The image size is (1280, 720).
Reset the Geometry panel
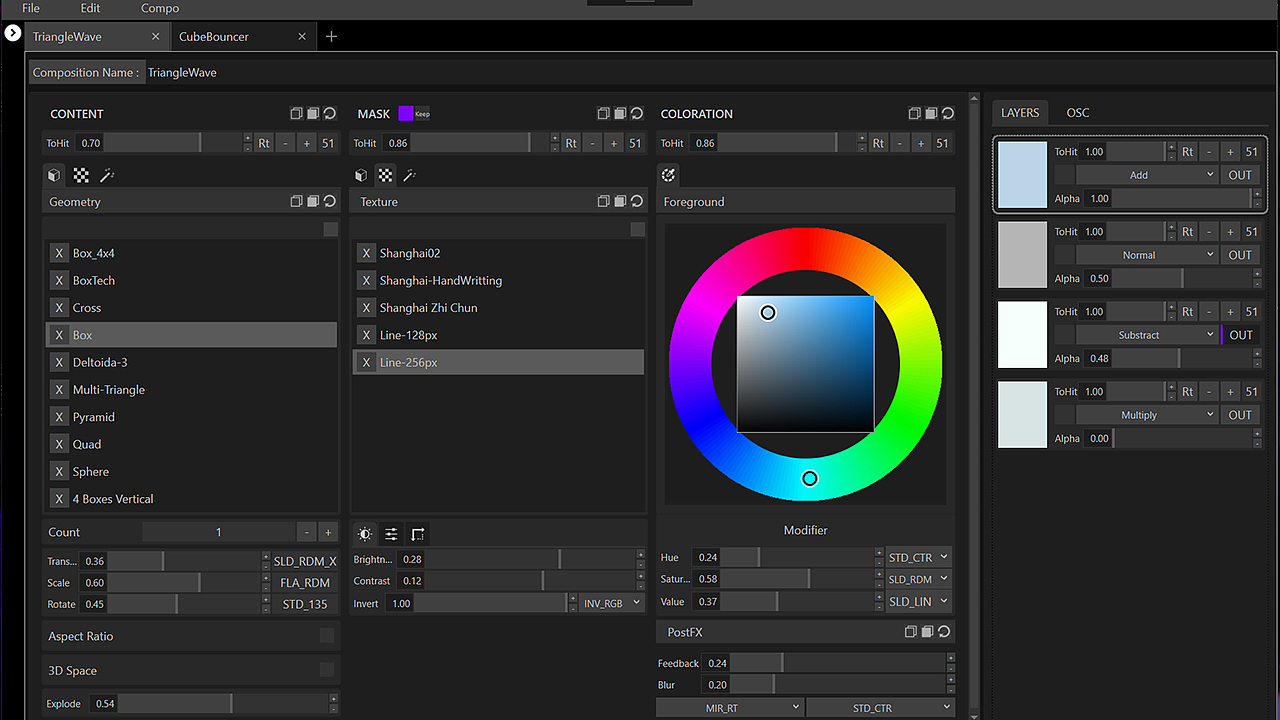tap(330, 201)
